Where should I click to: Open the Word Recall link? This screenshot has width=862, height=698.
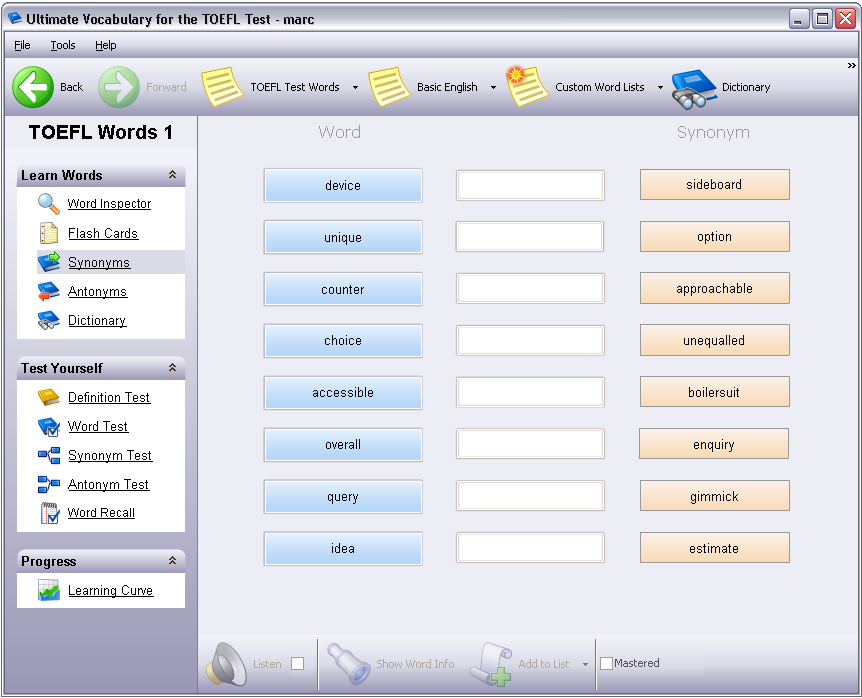coord(101,513)
